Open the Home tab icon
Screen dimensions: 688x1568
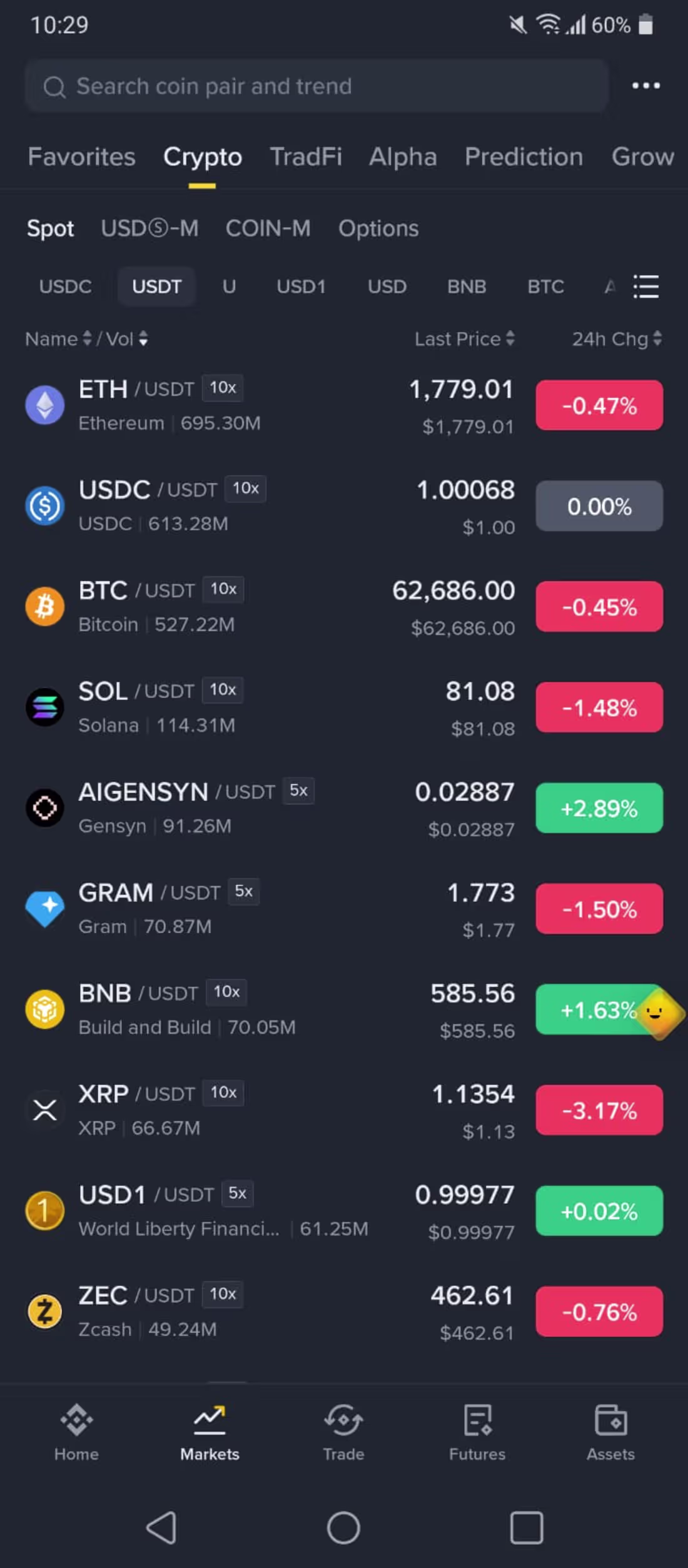tap(76, 1420)
